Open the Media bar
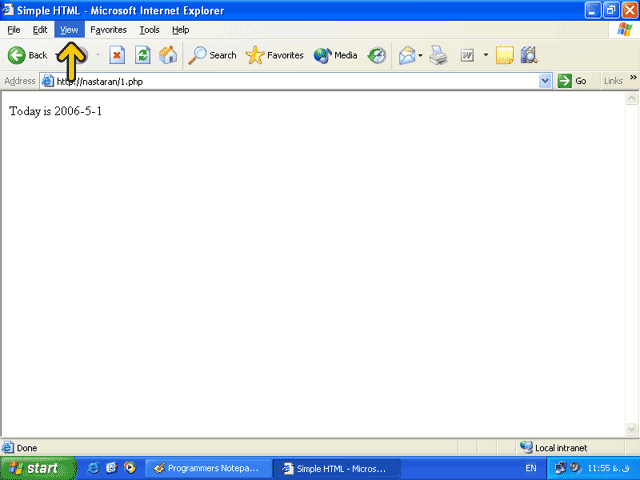 click(x=335, y=56)
